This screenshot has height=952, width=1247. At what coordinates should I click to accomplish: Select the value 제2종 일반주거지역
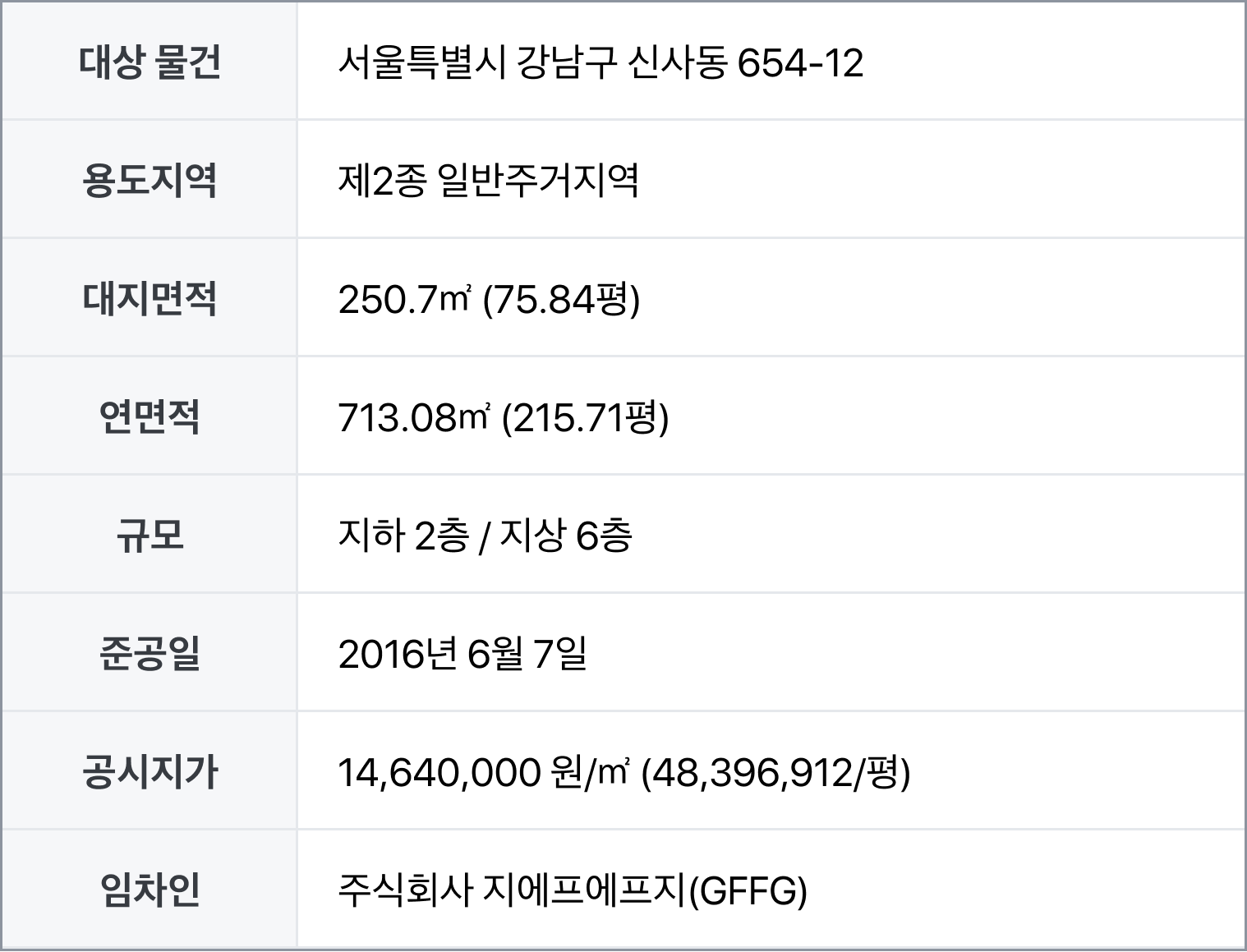[489, 181]
